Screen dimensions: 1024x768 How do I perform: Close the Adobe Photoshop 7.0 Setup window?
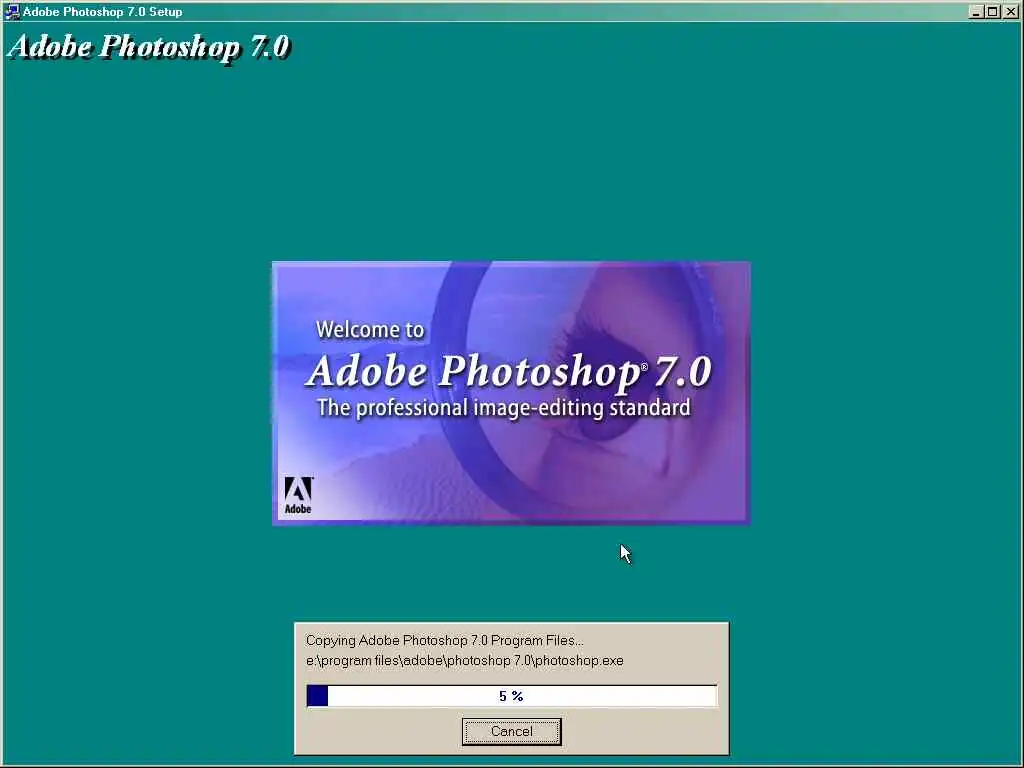pyautogui.click(x=1010, y=12)
